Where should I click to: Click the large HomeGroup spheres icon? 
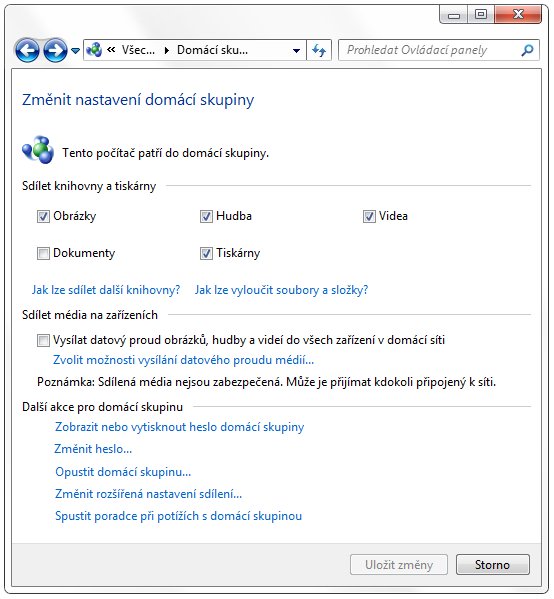[x=38, y=150]
